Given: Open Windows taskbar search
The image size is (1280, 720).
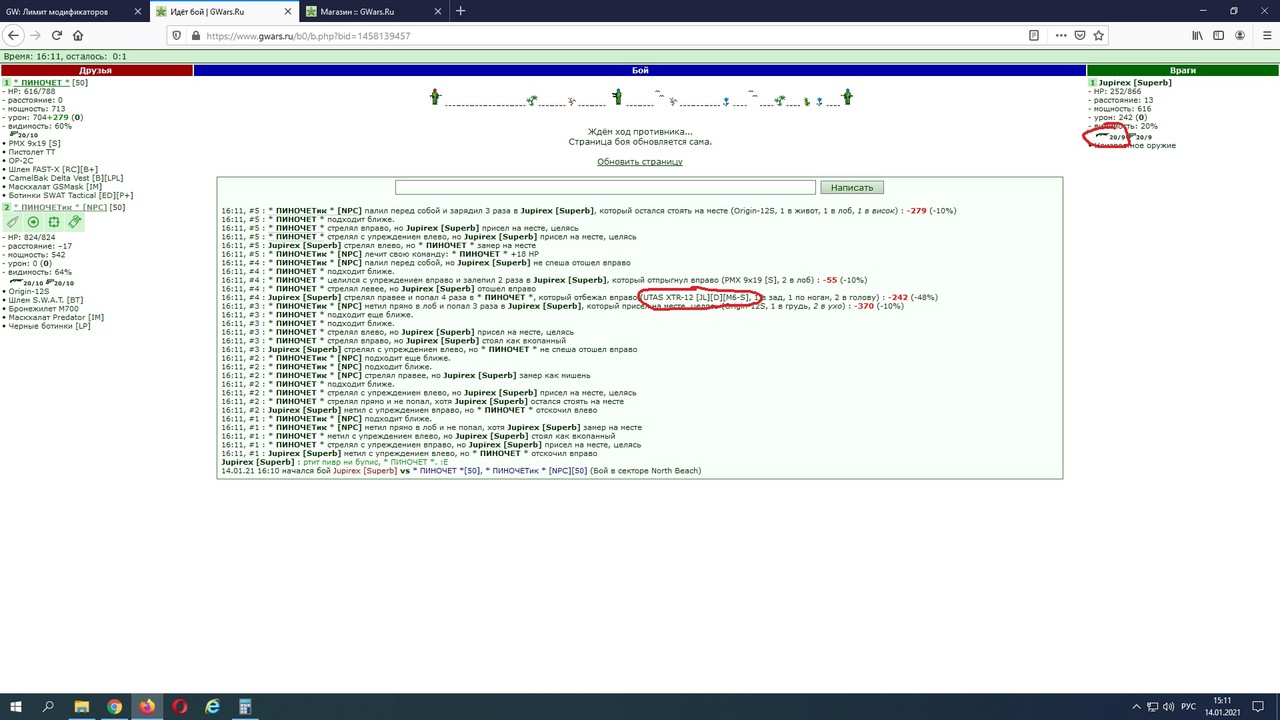Looking at the screenshot, I should 48,706.
